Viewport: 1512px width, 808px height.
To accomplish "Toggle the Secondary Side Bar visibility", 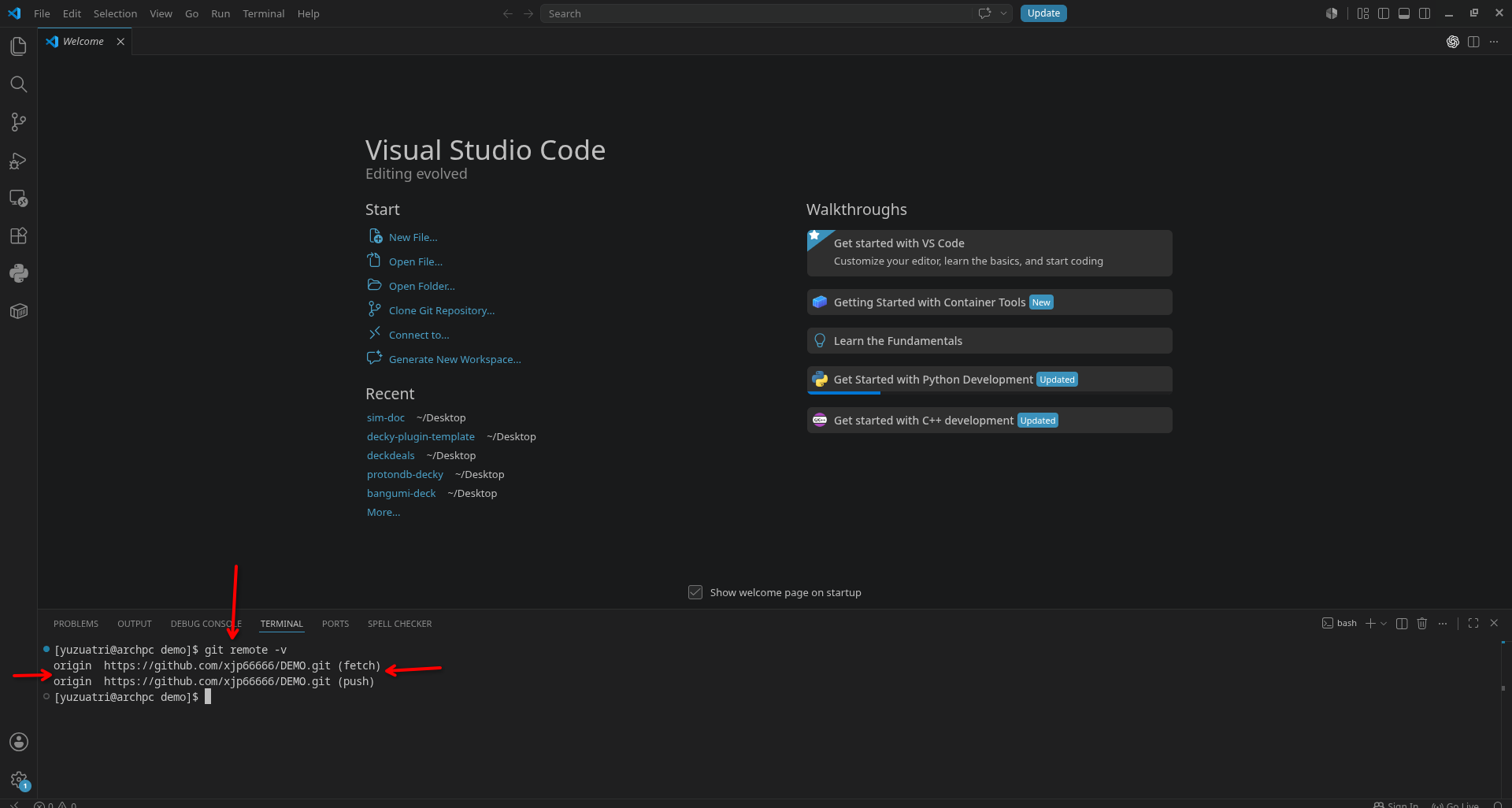I will coord(1425,13).
